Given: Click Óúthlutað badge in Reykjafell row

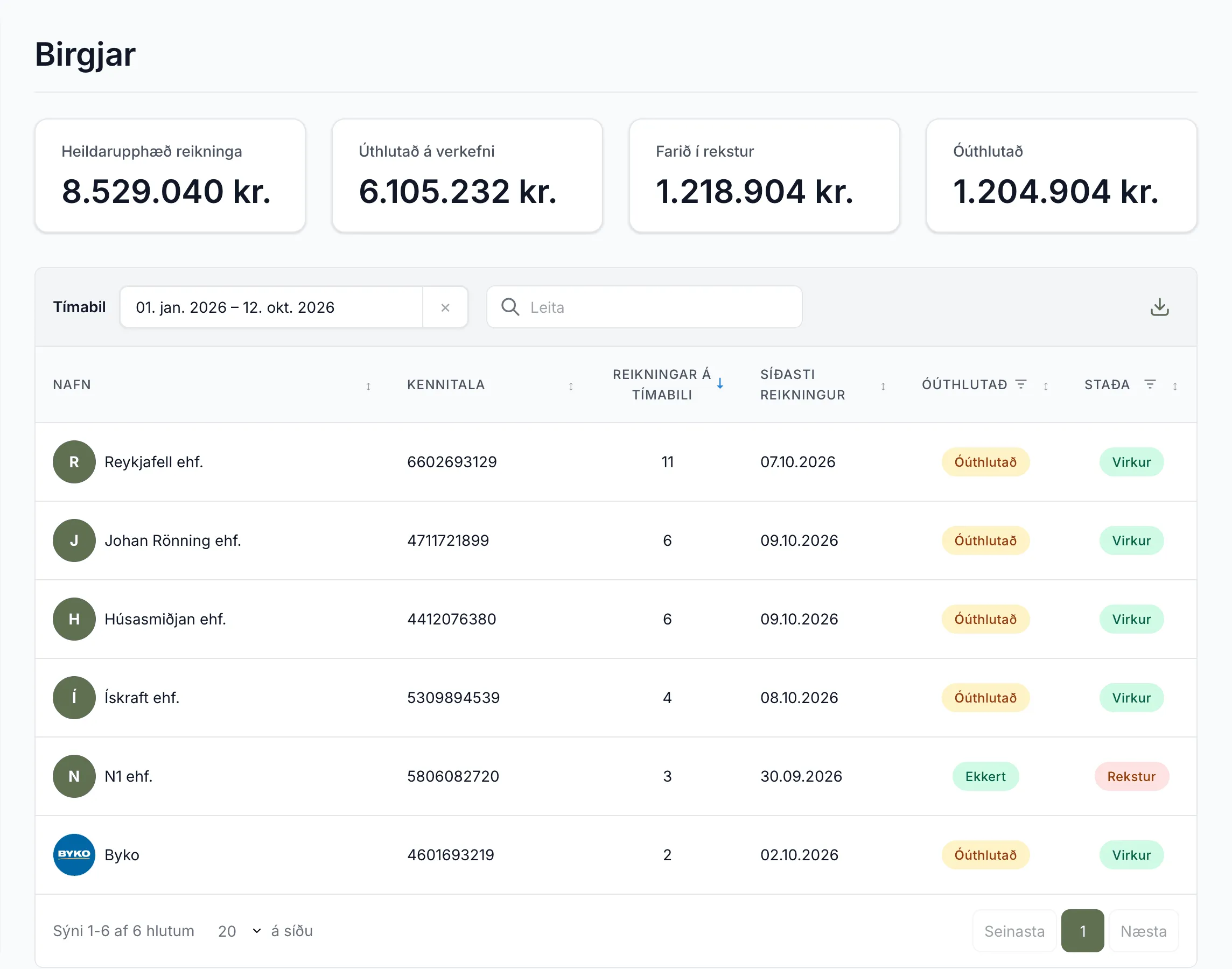Looking at the screenshot, I should click(x=985, y=462).
